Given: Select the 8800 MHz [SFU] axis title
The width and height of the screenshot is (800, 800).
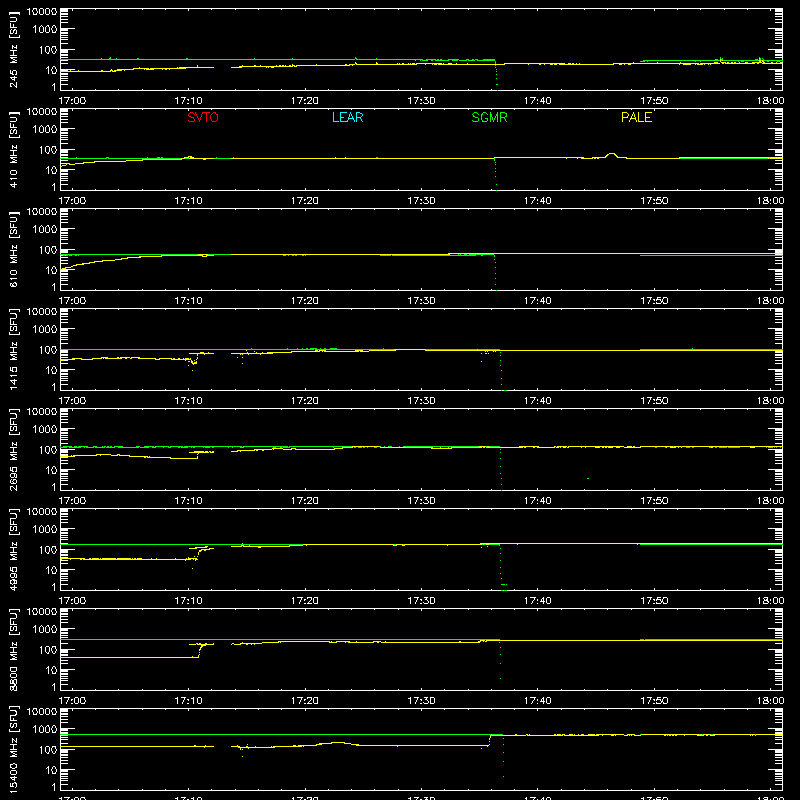Looking at the screenshot, I should (14, 649).
